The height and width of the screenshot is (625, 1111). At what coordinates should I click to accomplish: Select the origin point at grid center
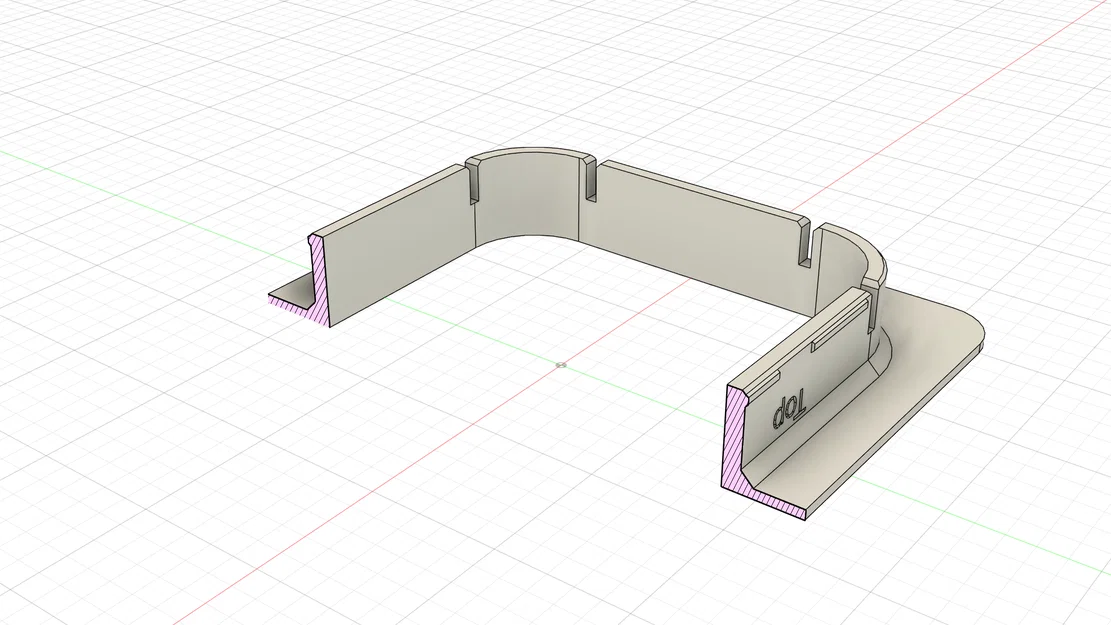pyautogui.click(x=561, y=366)
